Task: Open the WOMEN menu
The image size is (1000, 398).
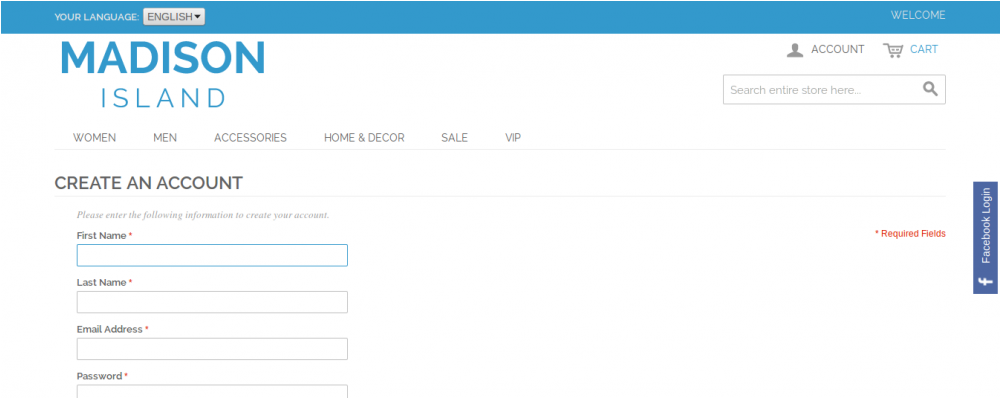Action: click(x=94, y=137)
